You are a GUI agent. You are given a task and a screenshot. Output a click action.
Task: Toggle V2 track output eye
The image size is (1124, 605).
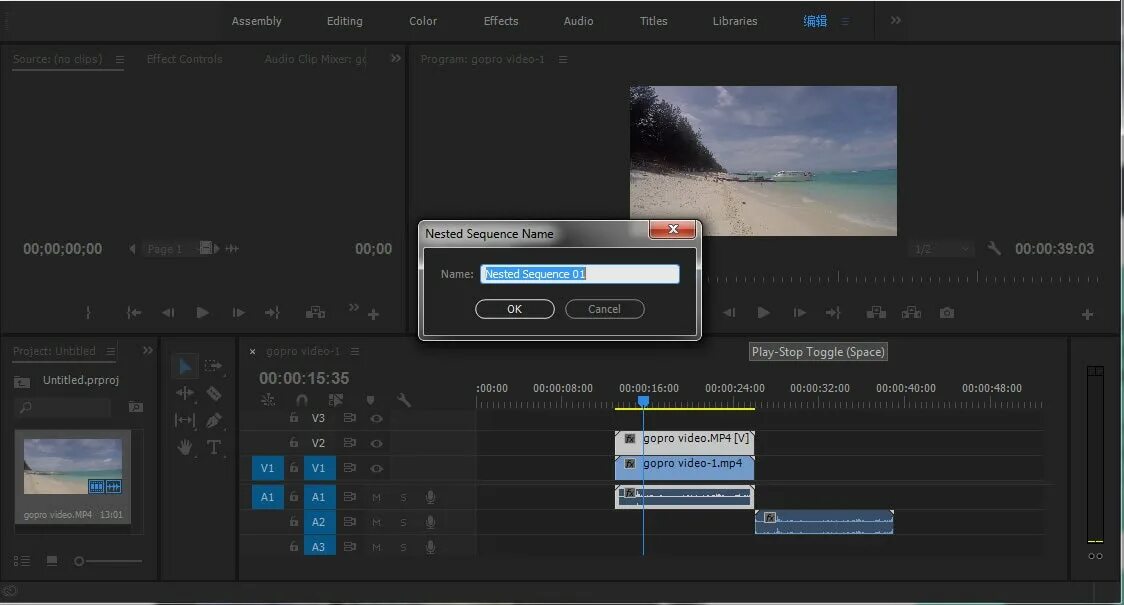[376, 443]
